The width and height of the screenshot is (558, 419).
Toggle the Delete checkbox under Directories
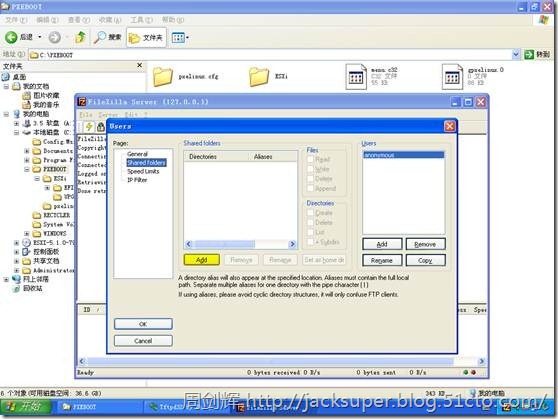click(x=310, y=222)
